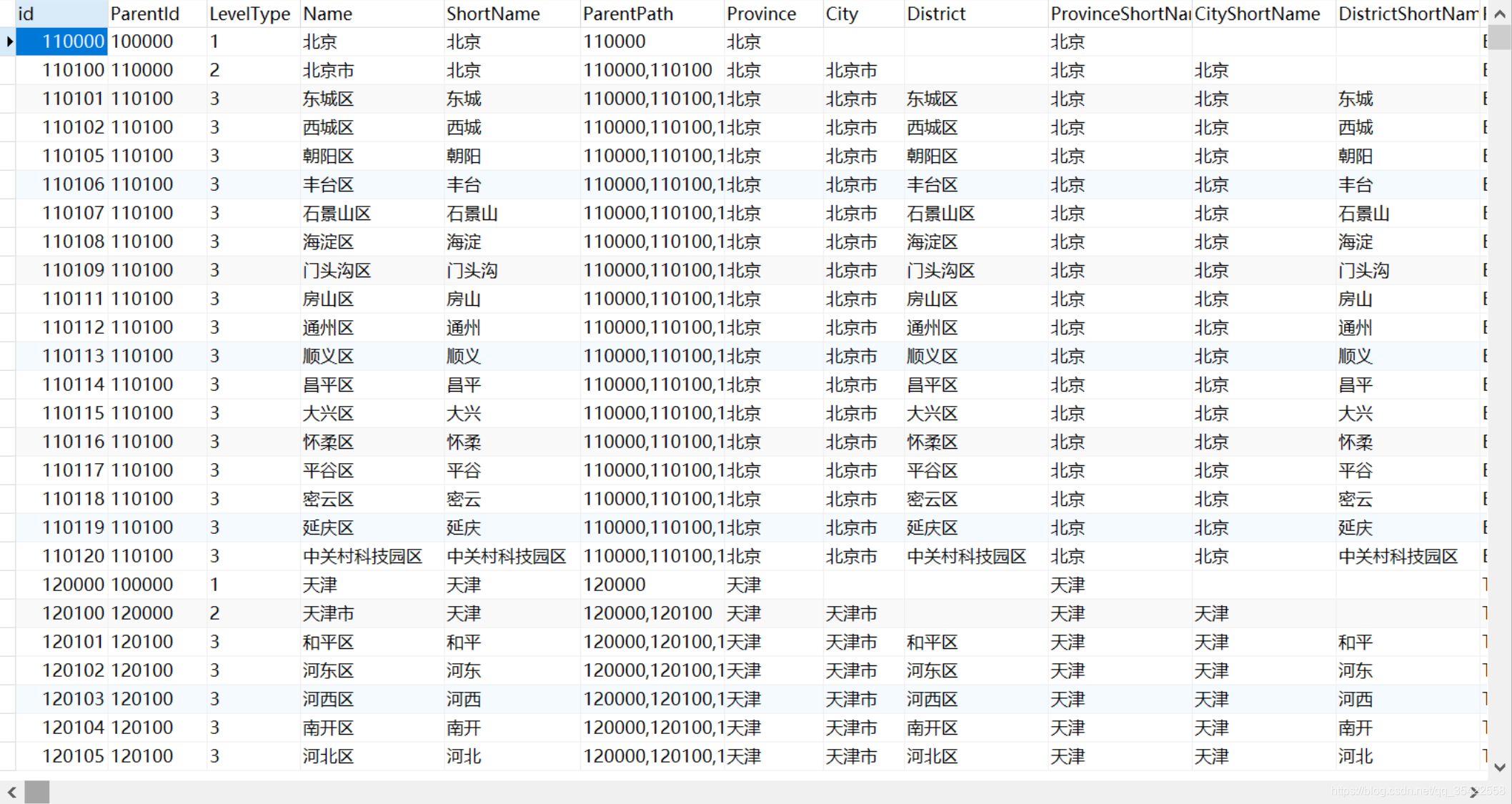Click the horizontal scrollbar left arrow
This screenshot has width=1512, height=804.
(11, 792)
